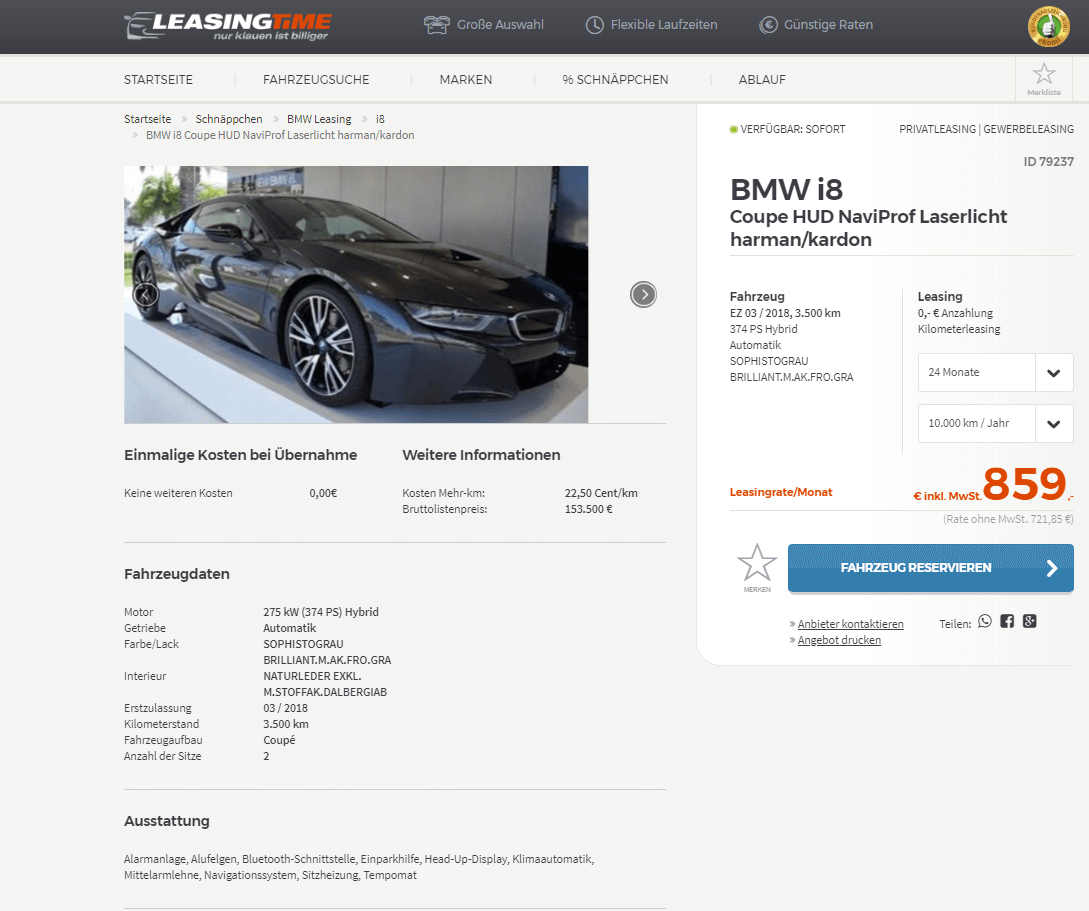Show next car photo with right arrow

pos(643,294)
